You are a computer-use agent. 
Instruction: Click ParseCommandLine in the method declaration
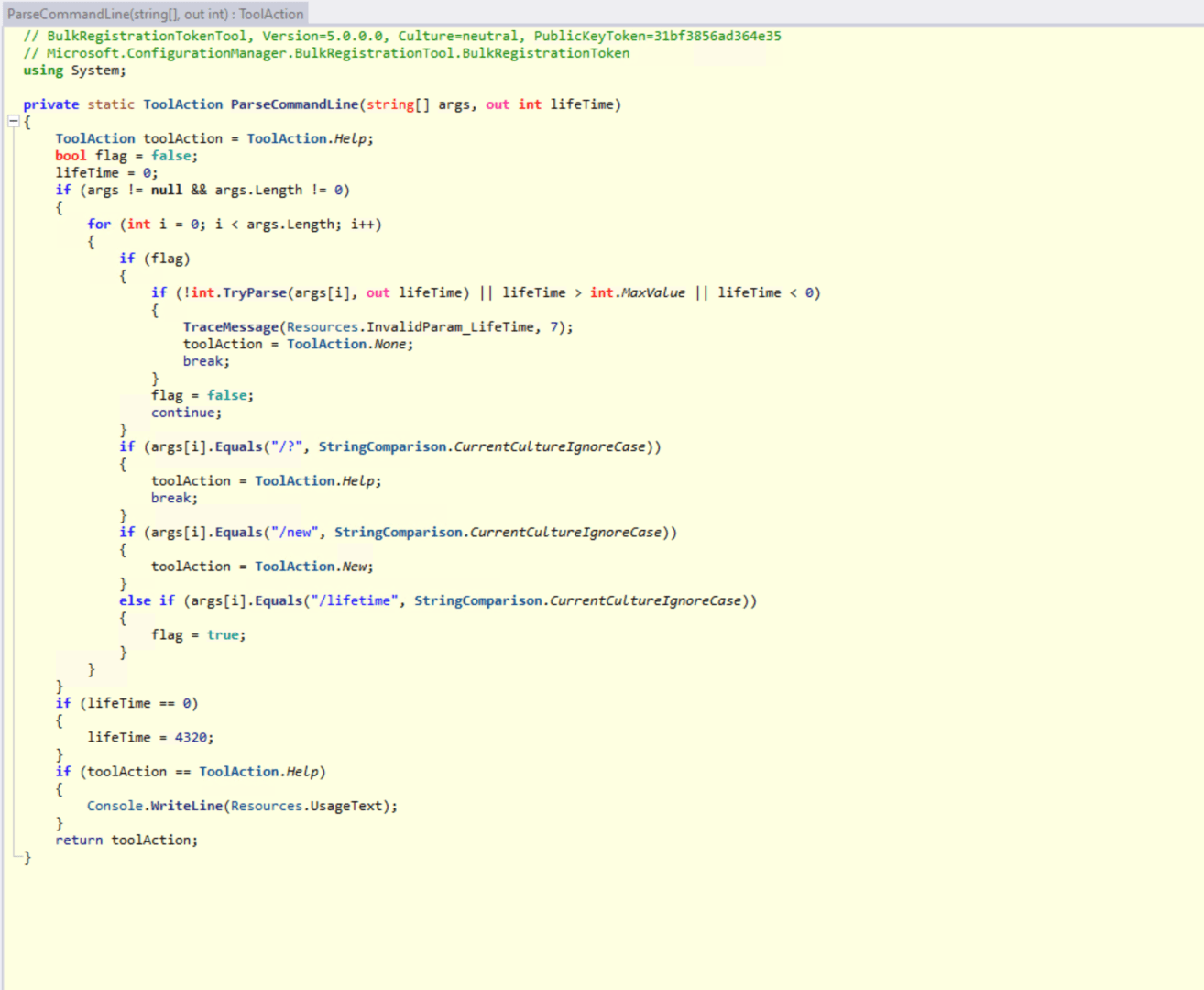coord(294,104)
